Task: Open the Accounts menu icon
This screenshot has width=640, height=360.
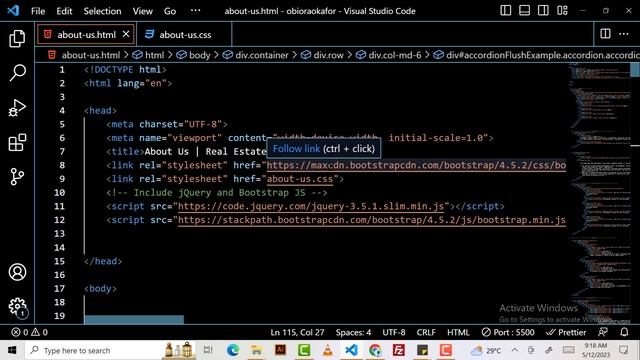Action: click(17, 272)
